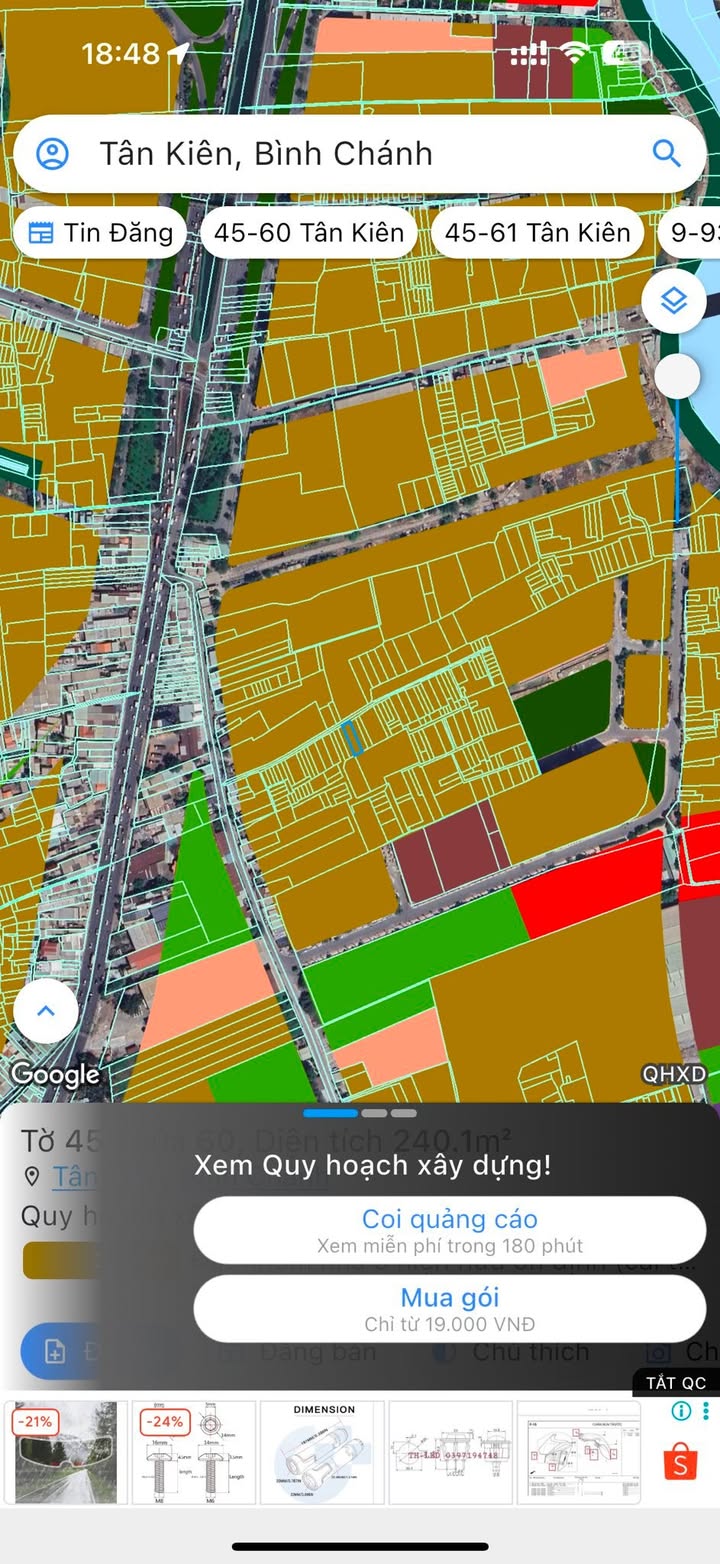Click the Tin Đăng calendar icon
The width and height of the screenshot is (720, 1564).
(40, 233)
